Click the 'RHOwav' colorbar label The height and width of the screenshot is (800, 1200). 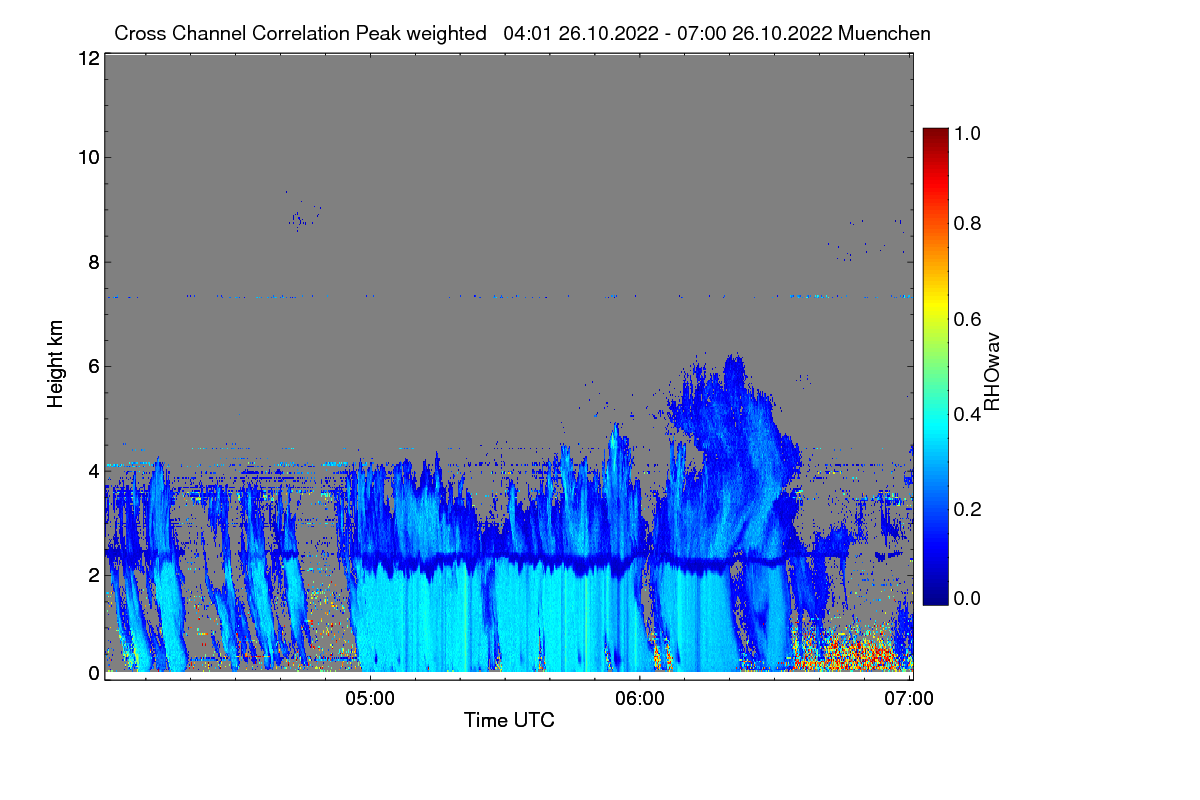coord(992,372)
